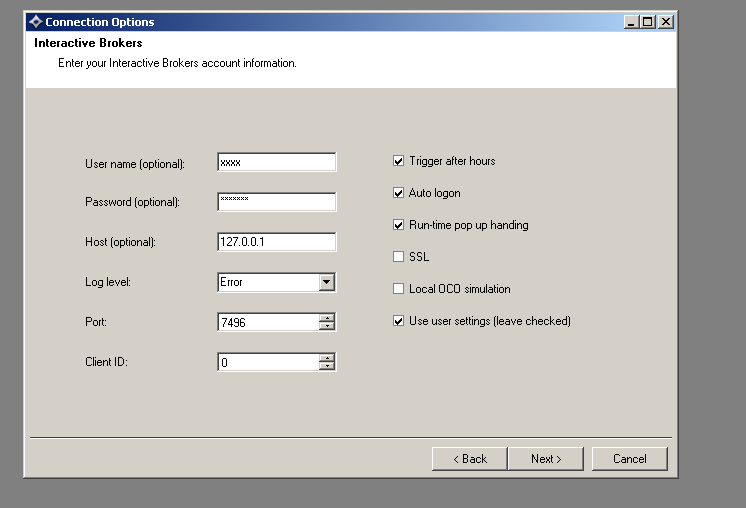Maximize the Connection Options window
The height and width of the screenshot is (508, 746).
click(648, 22)
